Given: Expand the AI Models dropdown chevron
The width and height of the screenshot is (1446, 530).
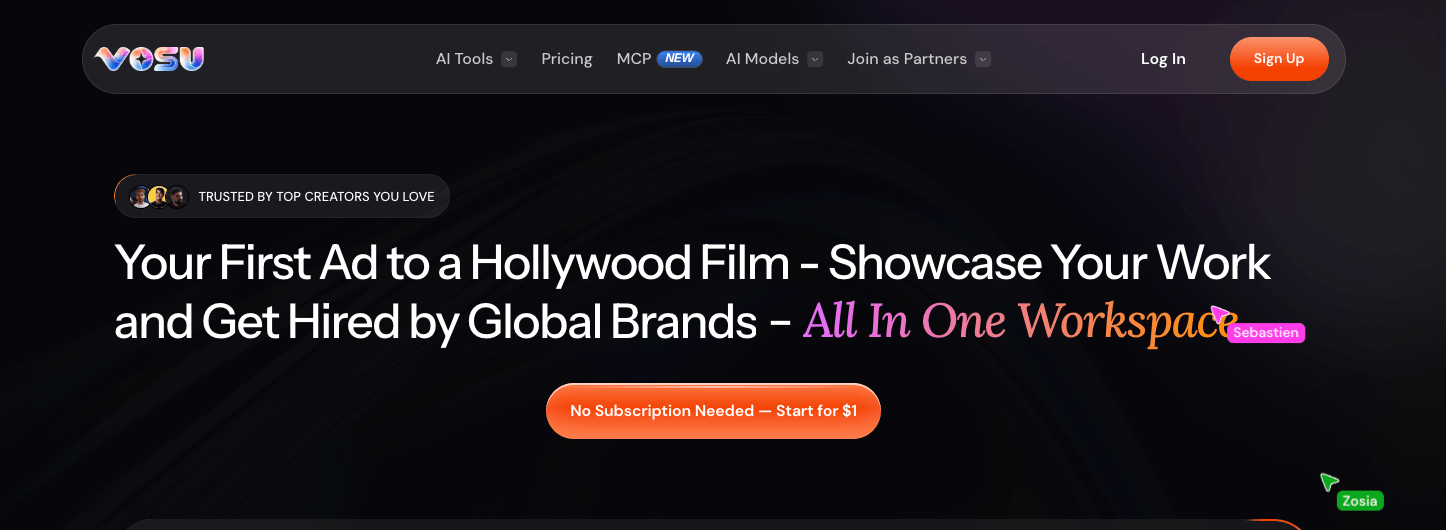Looking at the screenshot, I should [815, 59].
